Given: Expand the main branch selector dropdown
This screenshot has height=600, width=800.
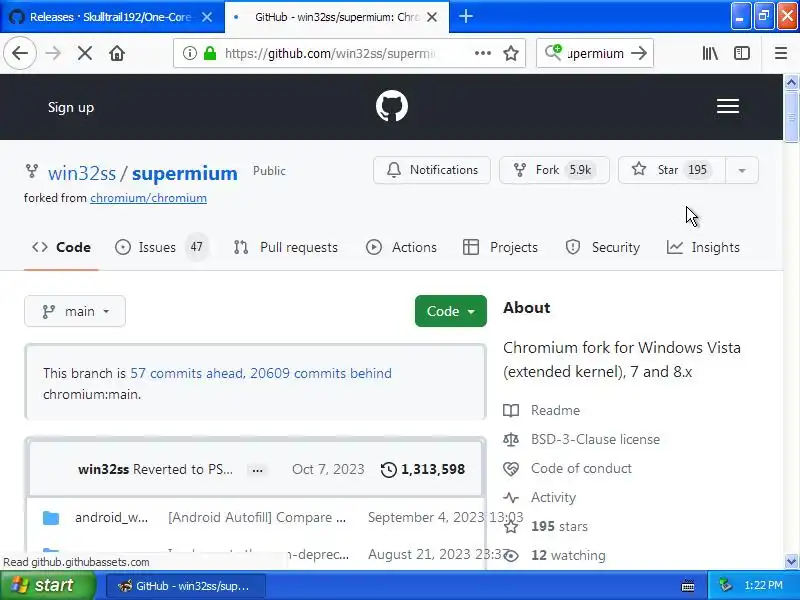Looking at the screenshot, I should pyautogui.click(x=75, y=311).
